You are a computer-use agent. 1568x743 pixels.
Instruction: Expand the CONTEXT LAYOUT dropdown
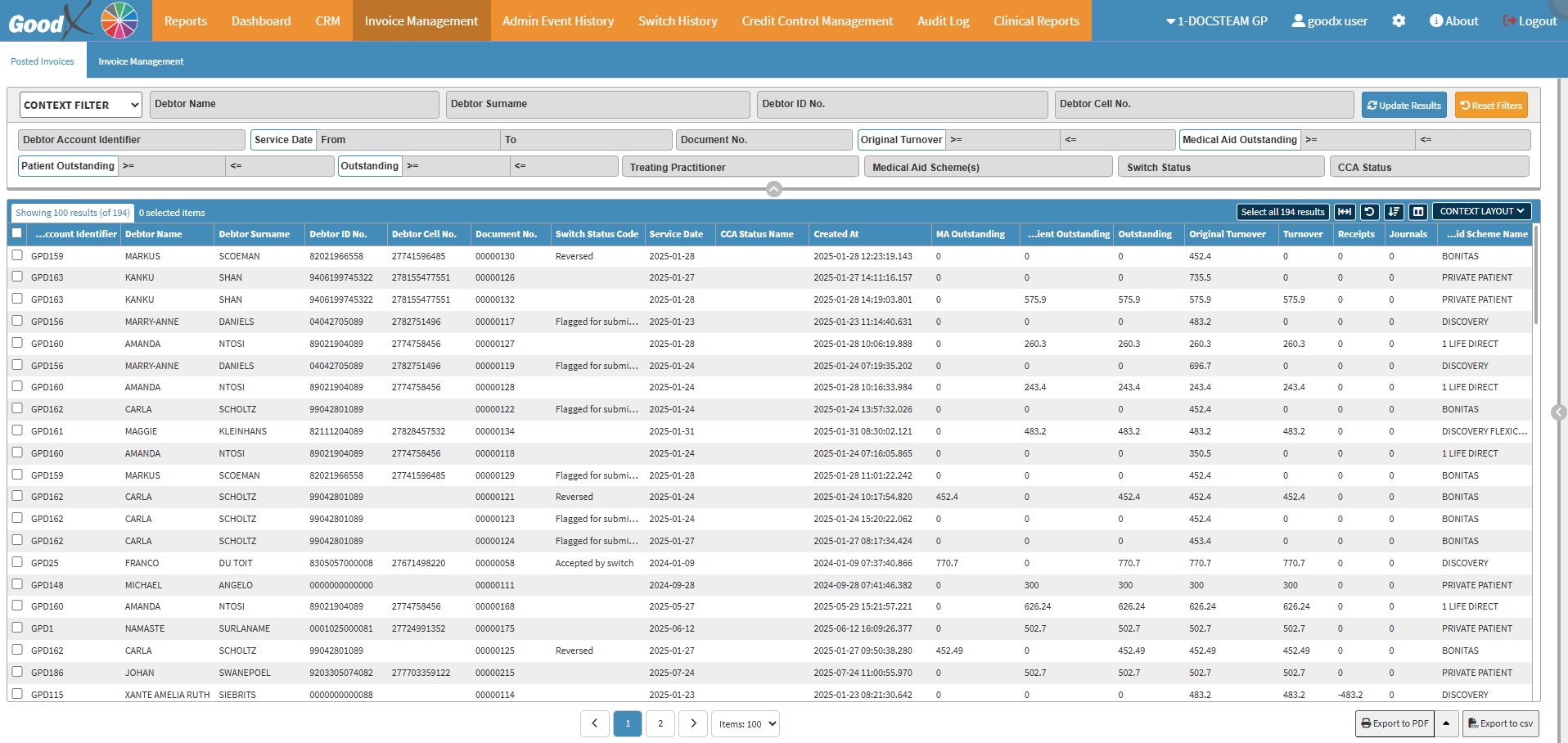(1481, 211)
